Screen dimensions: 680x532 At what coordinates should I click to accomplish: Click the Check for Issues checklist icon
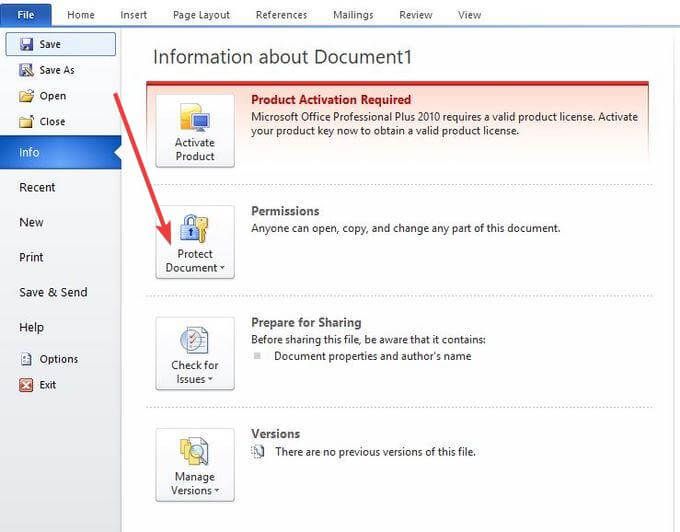click(x=194, y=340)
